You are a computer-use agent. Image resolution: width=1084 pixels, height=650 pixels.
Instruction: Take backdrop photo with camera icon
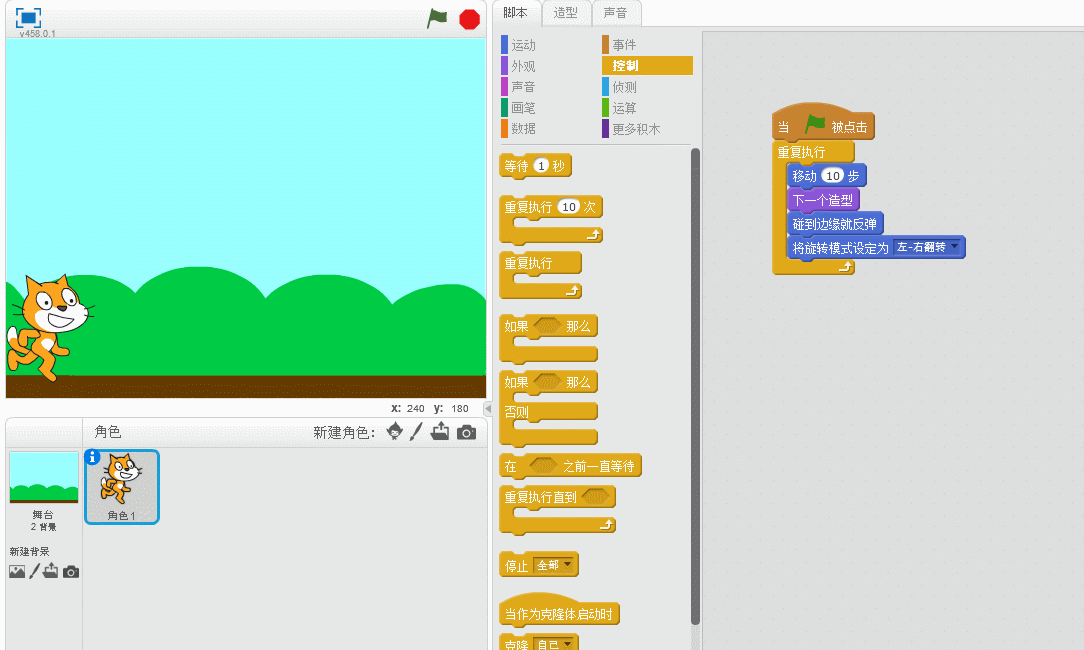(x=71, y=572)
